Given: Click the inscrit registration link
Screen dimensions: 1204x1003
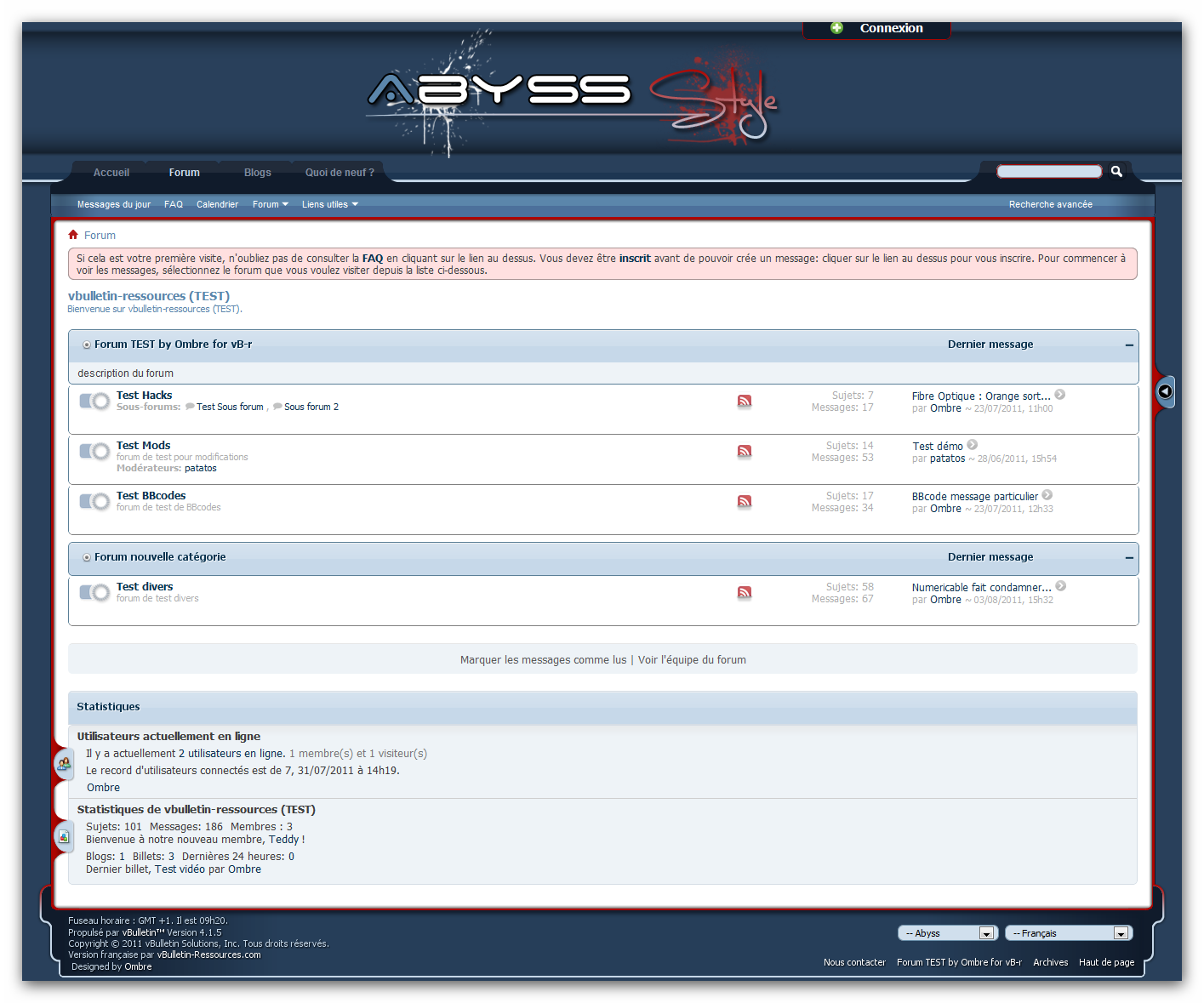Looking at the screenshot, I should [635, 259].
